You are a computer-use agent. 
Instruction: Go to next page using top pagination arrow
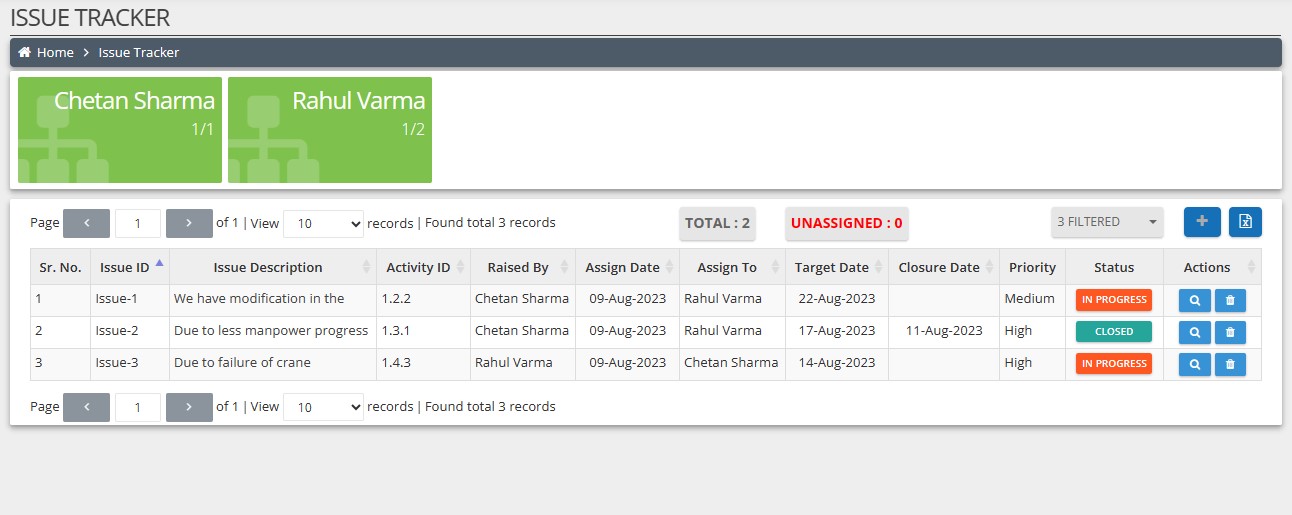pos(188,223)
